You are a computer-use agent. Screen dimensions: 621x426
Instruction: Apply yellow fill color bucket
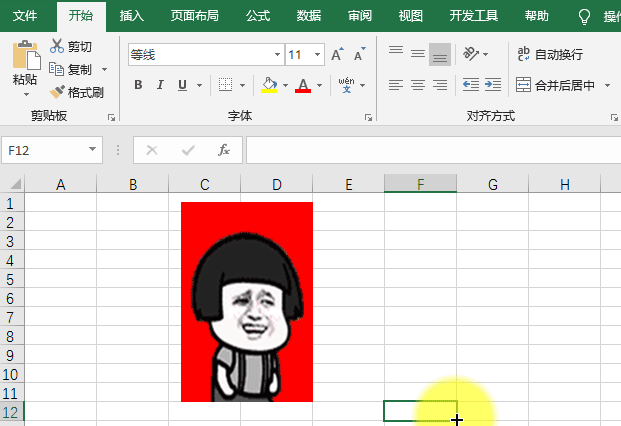(x=269, y=85)
